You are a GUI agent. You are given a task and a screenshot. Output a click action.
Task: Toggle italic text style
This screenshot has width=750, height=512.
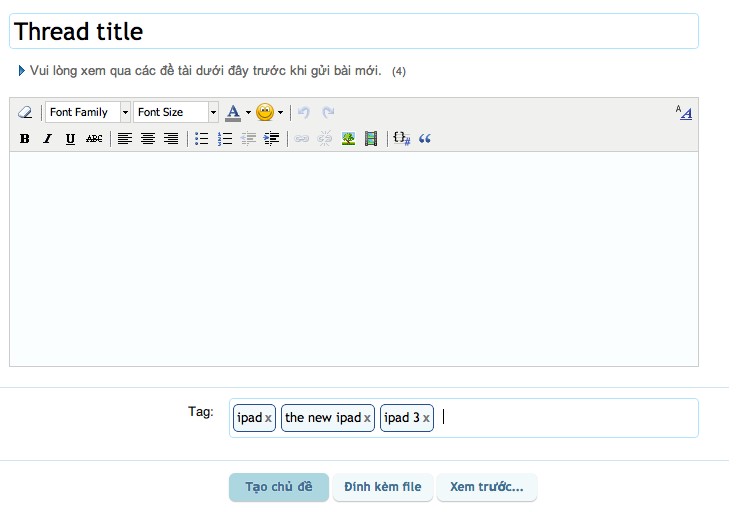click(x=47, y=139)
